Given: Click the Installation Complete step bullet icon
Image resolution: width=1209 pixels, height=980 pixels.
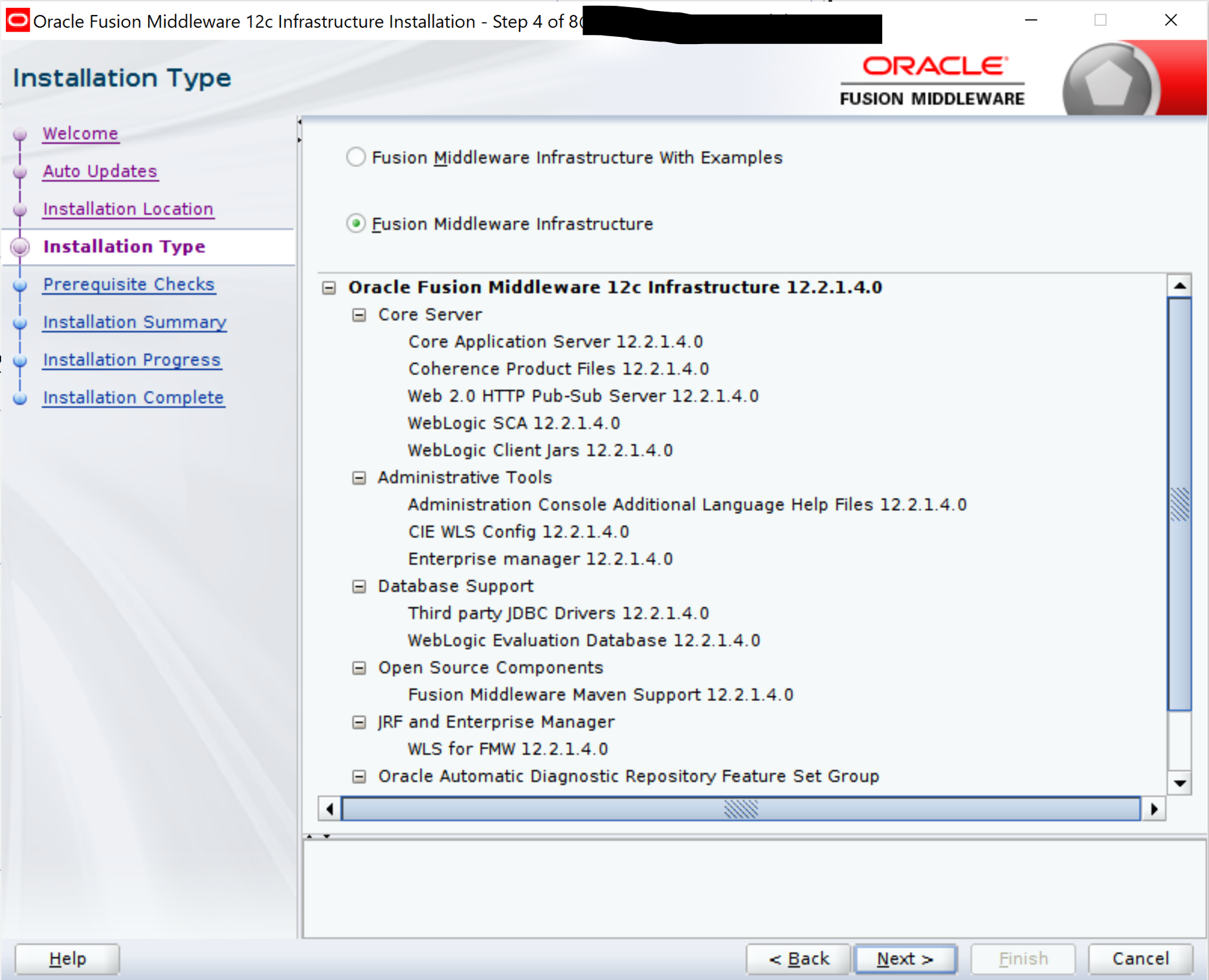Looking at the screenshot, I should [x=20, y=398].
